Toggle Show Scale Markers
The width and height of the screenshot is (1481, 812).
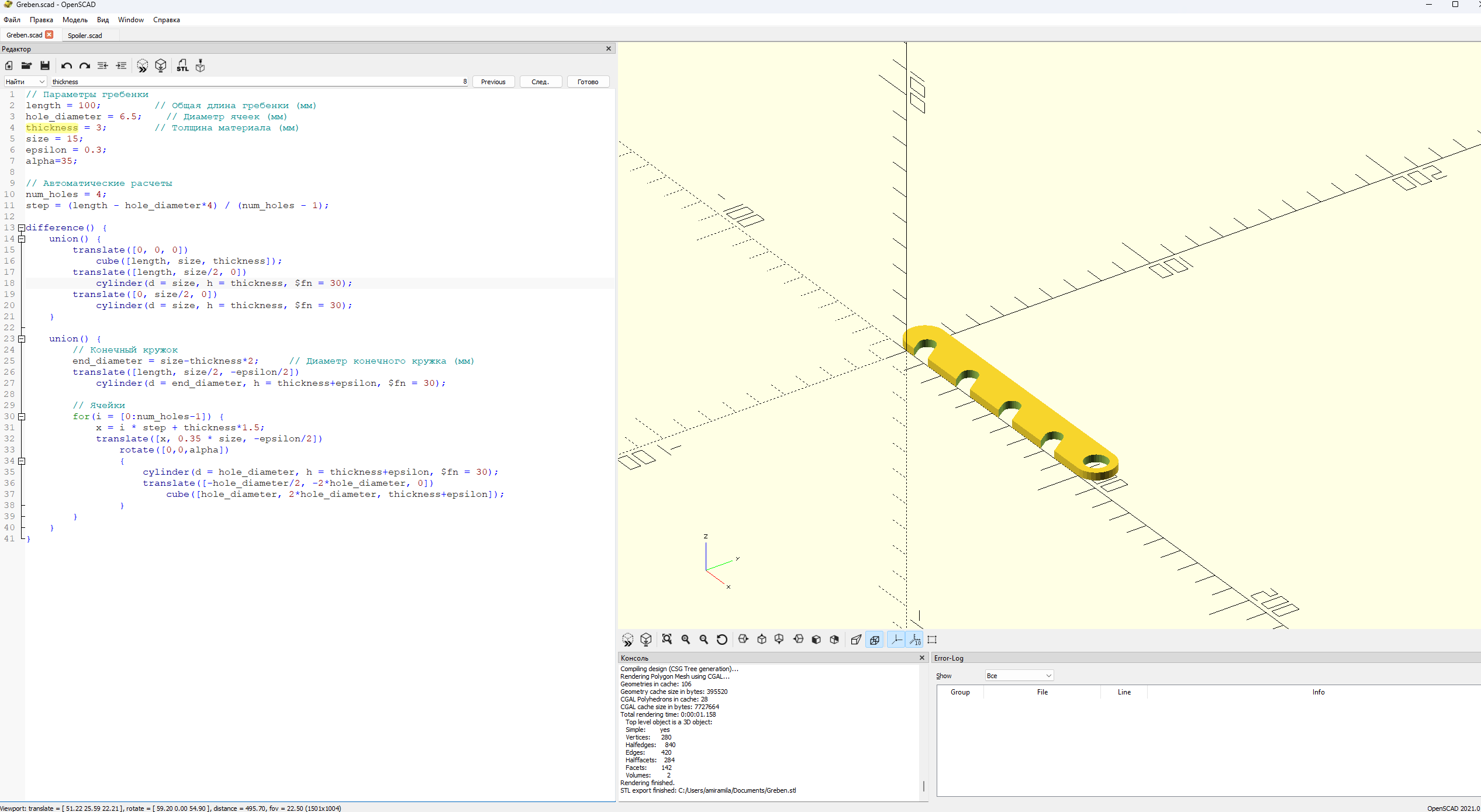click(915, 640)
